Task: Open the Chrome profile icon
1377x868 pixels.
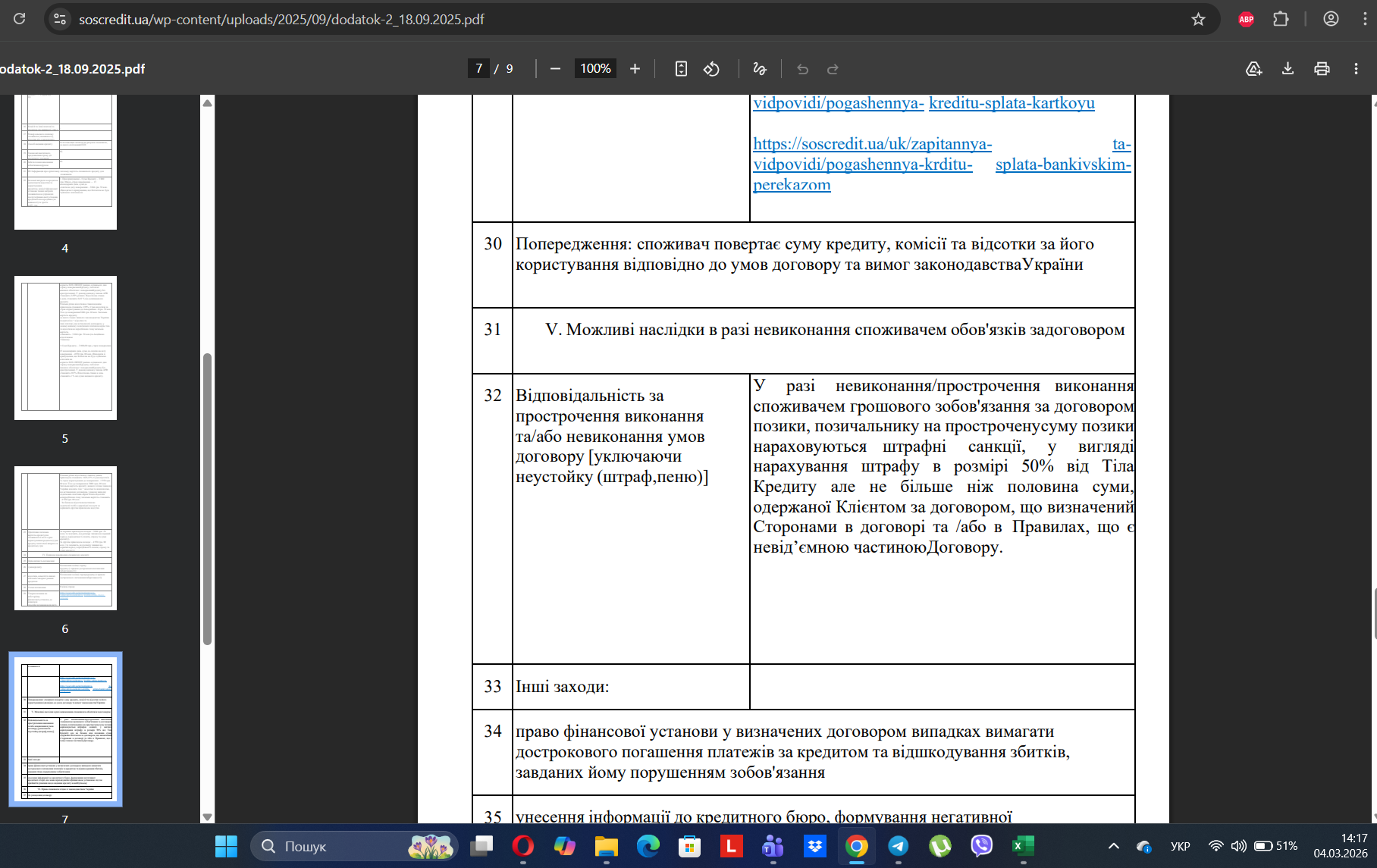Action: (x=1331, y=19)
